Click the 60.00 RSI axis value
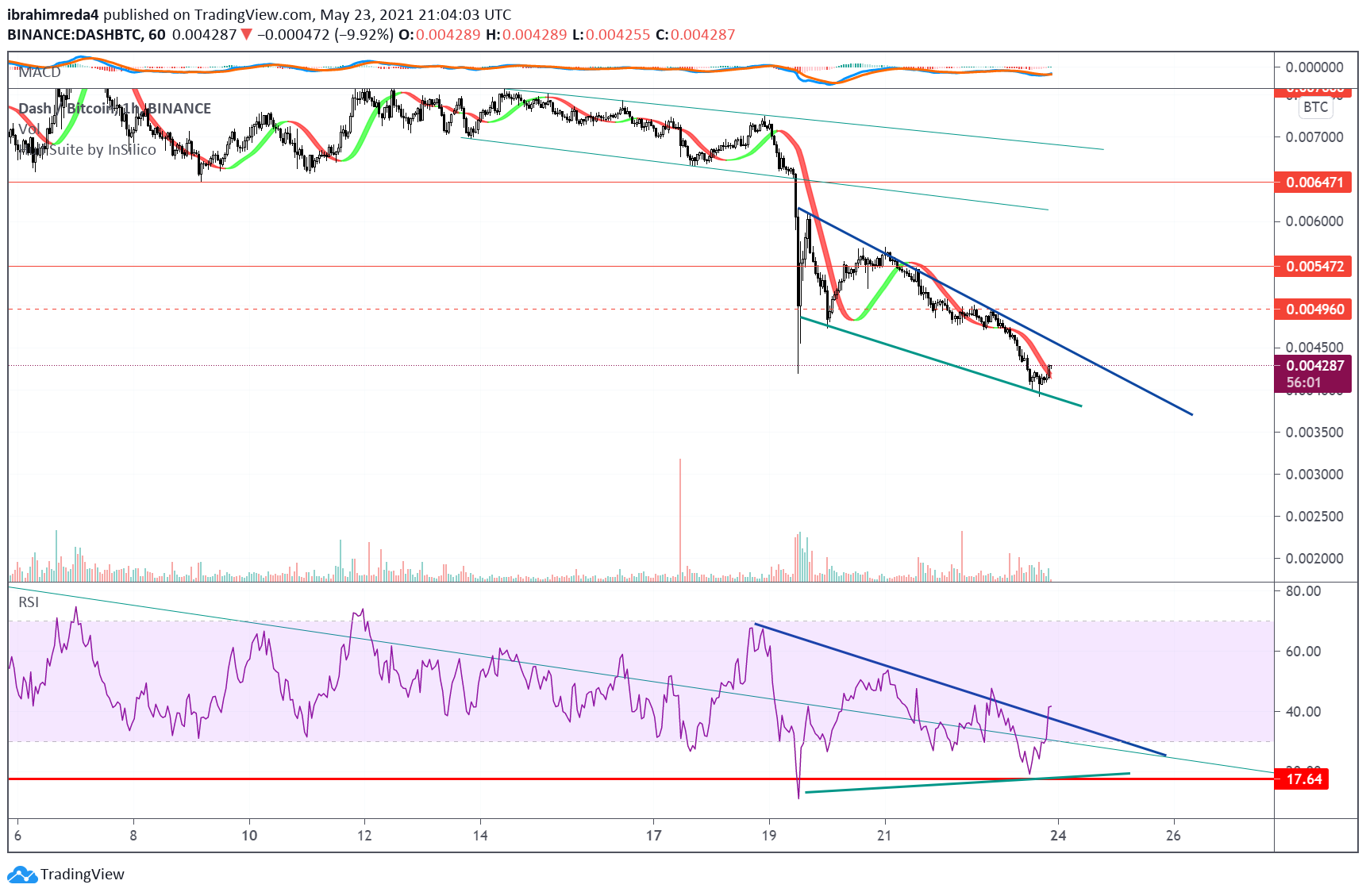 click(1303, 652)
